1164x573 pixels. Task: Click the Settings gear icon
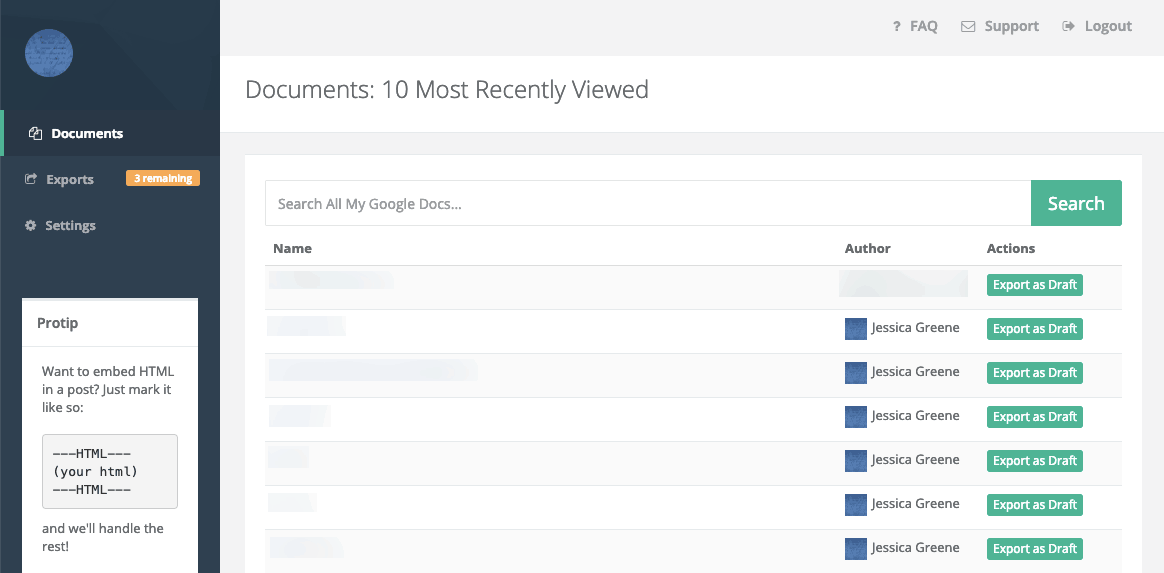pos(31,226)
